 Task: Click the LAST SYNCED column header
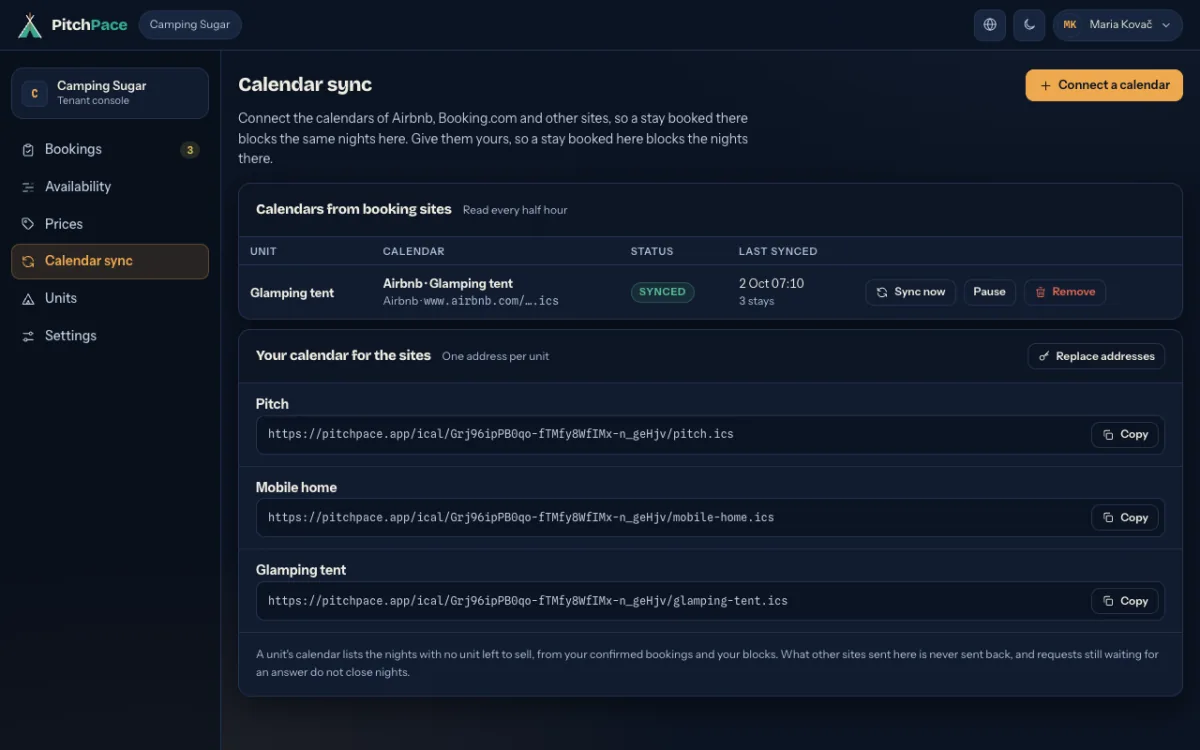pyautogui.click(x=778, y=251)
